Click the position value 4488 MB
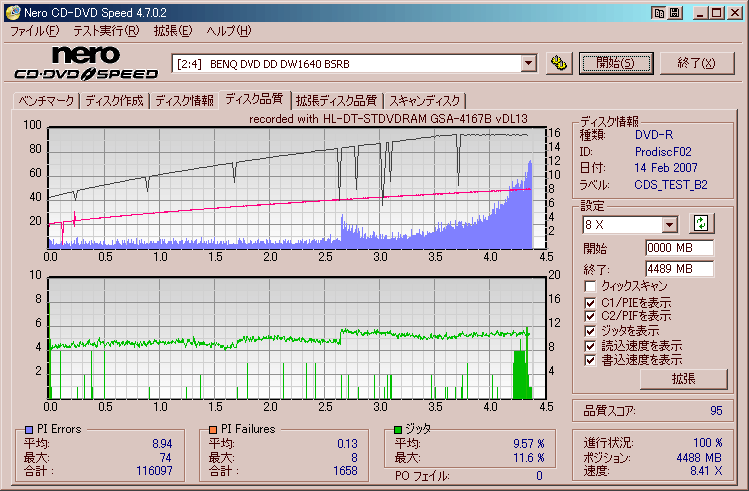 (699, 458)
